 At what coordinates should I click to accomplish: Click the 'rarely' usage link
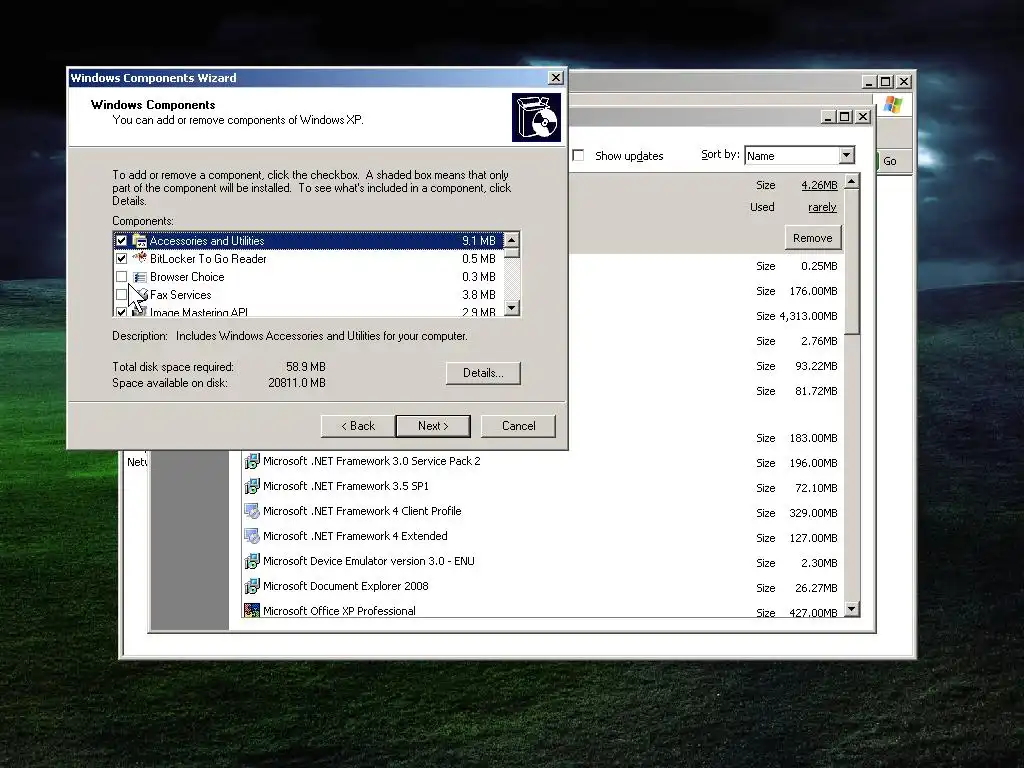[822, 207]
